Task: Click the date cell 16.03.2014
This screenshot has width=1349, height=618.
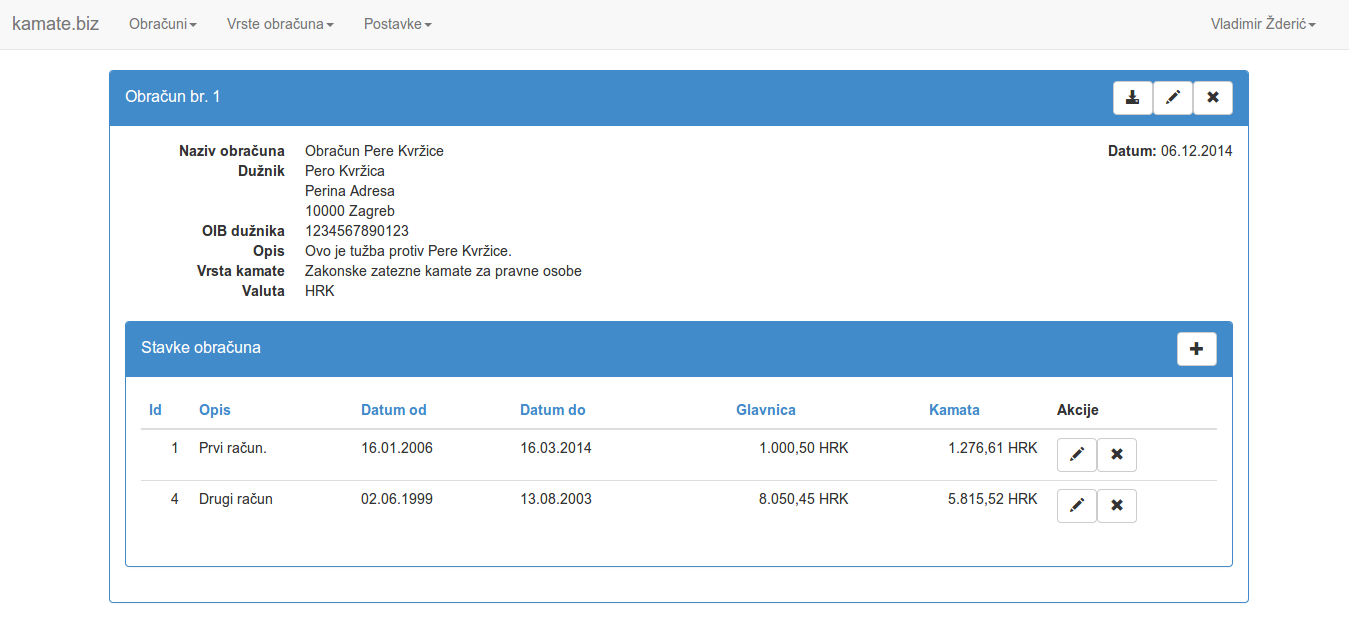Action: pos(556,448)
